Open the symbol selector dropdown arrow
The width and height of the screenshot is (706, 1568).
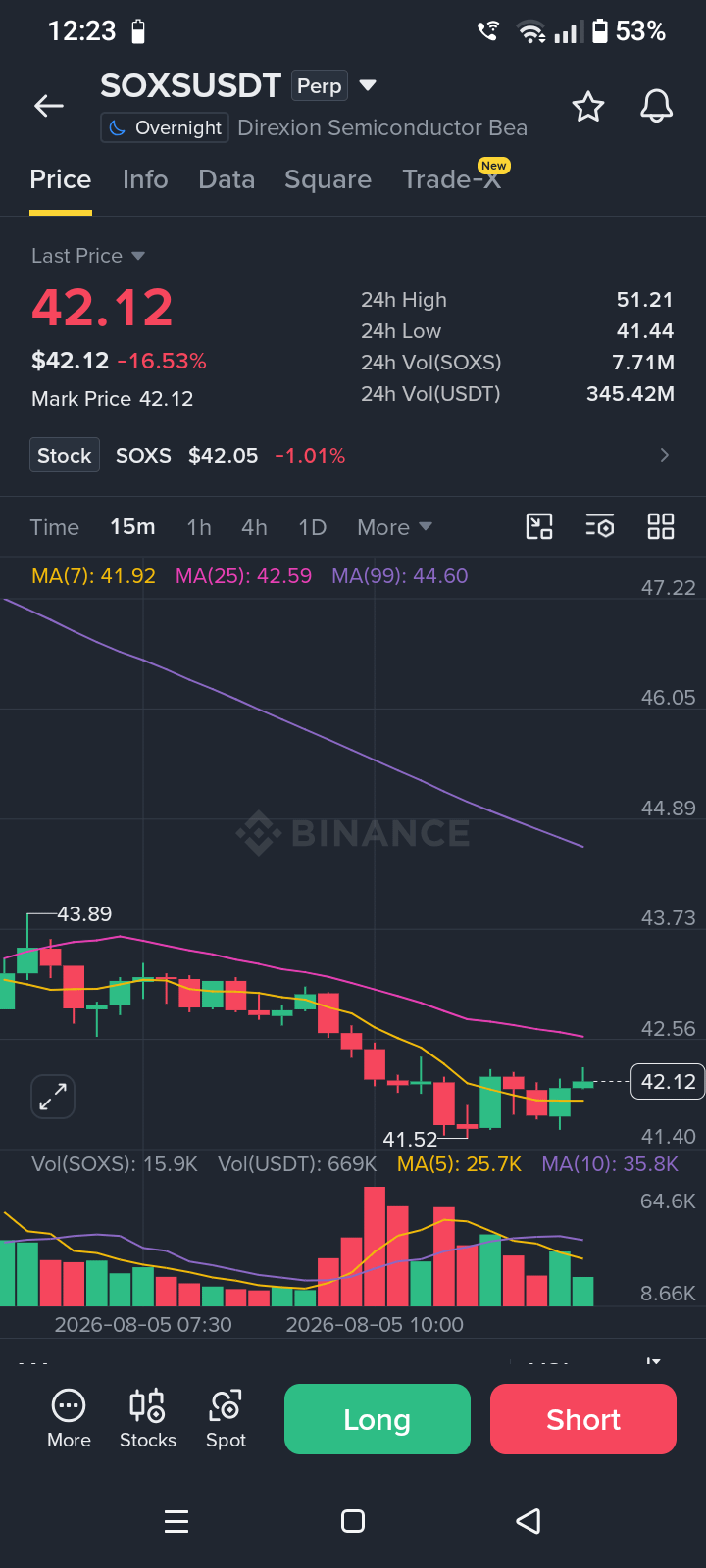[368, 86]
